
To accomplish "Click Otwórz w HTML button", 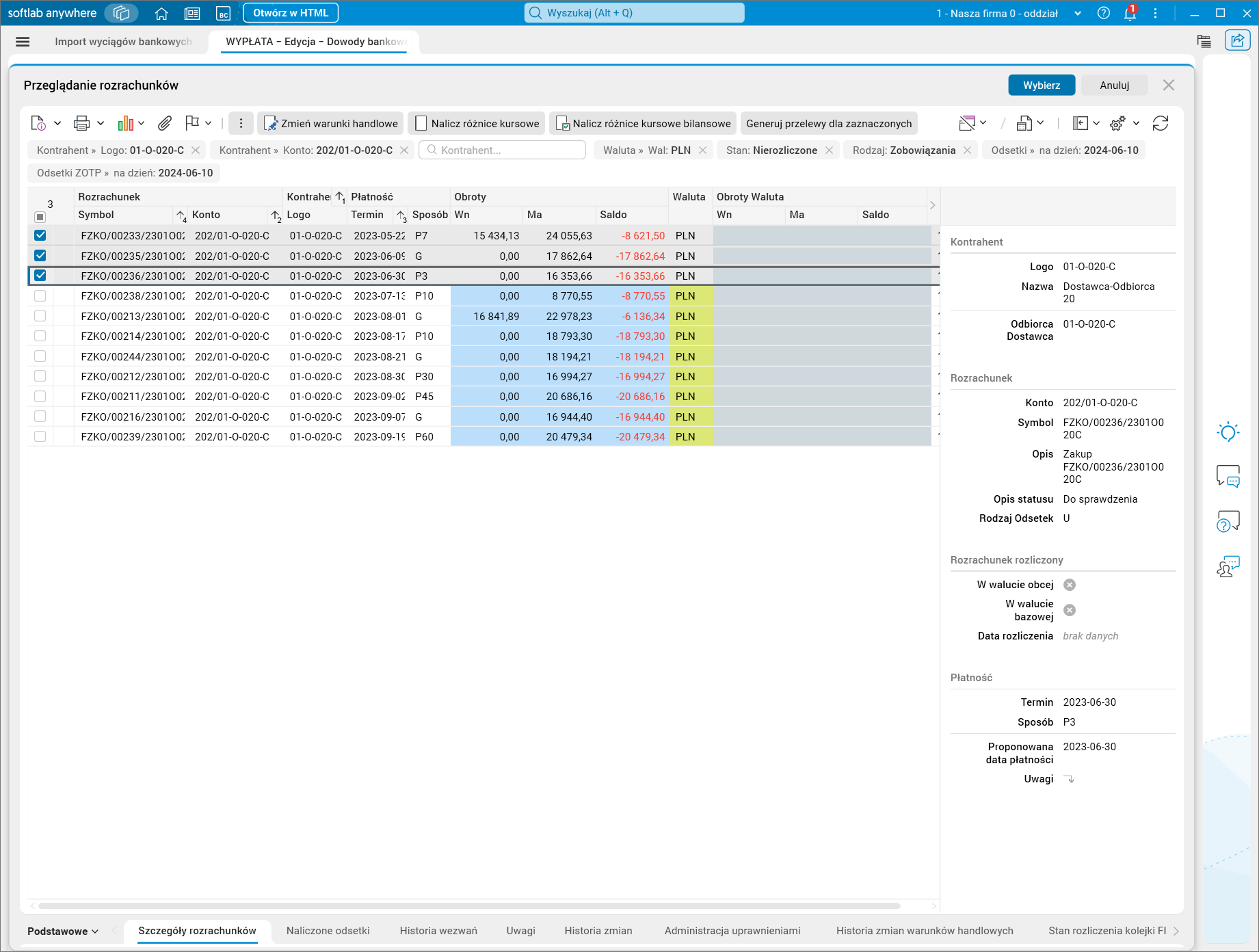I will [x=291, y=13].
